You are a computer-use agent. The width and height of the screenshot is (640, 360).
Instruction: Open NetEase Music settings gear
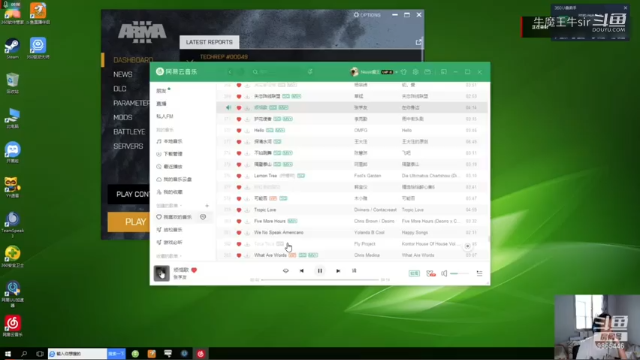tap(416, 72)
